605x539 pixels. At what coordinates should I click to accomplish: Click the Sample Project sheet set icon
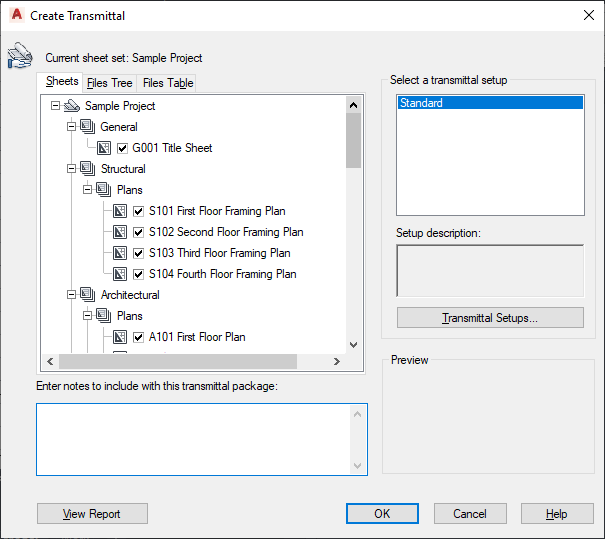click(x=71, y=106)
